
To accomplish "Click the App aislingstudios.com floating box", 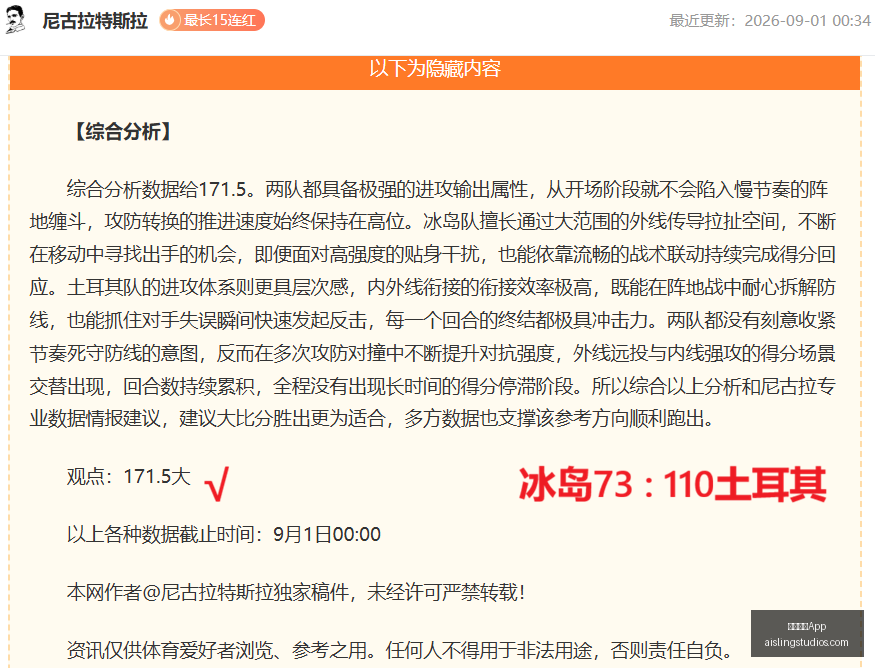I will [807, 633].
